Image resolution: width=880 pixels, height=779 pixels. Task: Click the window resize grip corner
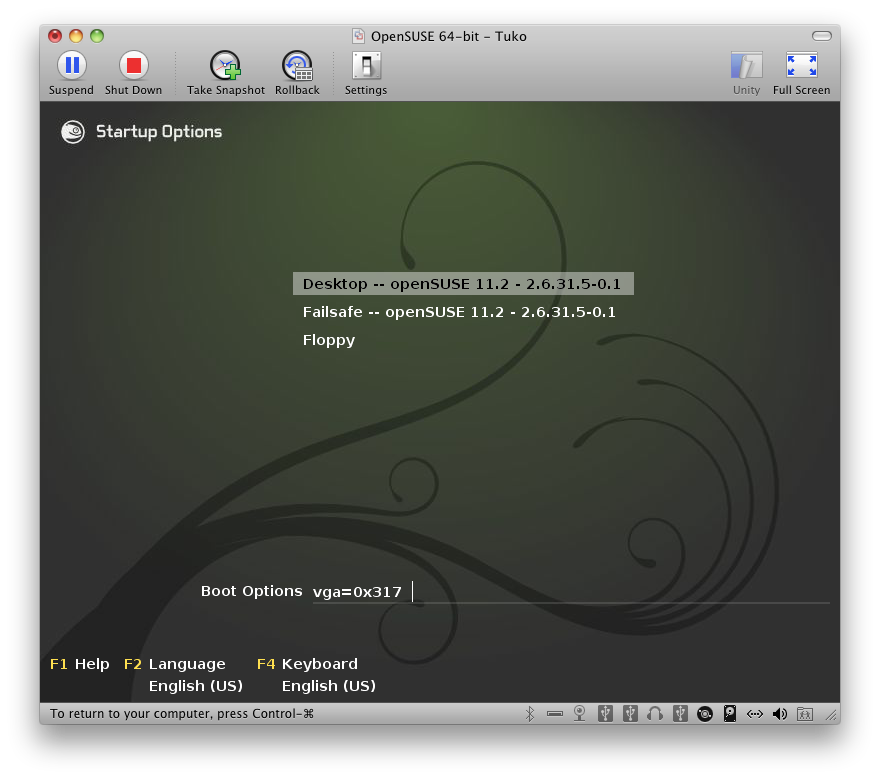(x=831, y=715)
